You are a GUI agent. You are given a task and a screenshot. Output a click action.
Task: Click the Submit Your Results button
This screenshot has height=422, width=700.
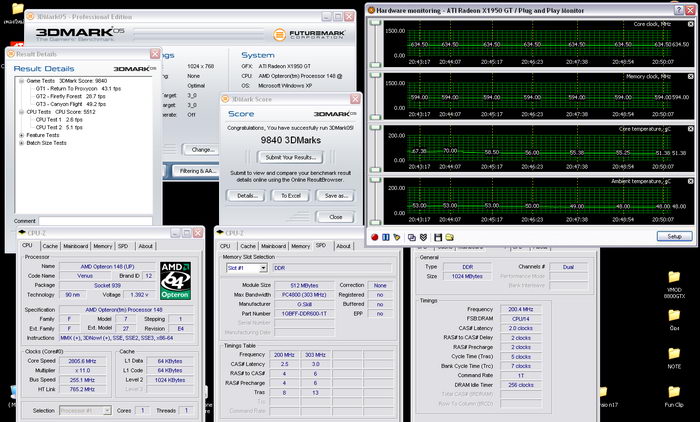[291, 157]
